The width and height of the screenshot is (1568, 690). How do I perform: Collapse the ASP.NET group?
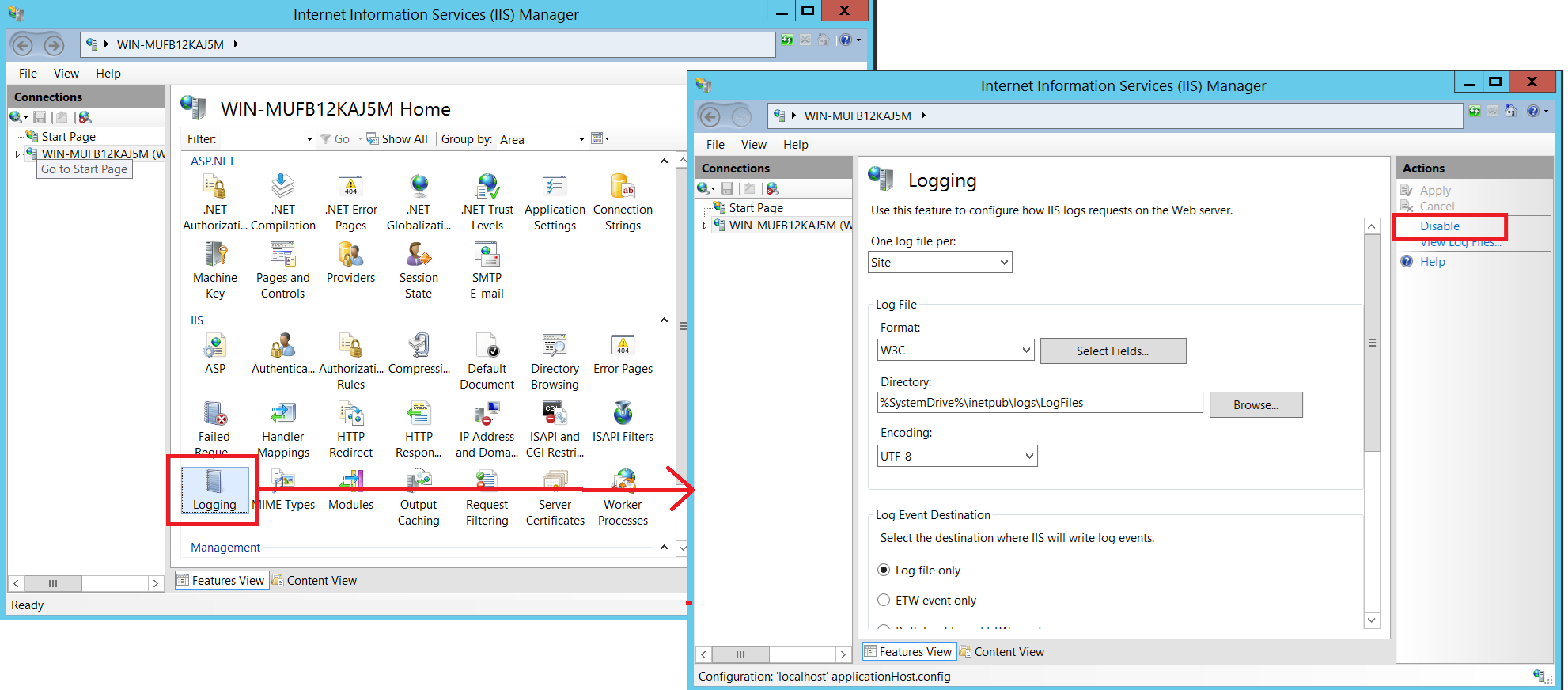coord(664,161)
